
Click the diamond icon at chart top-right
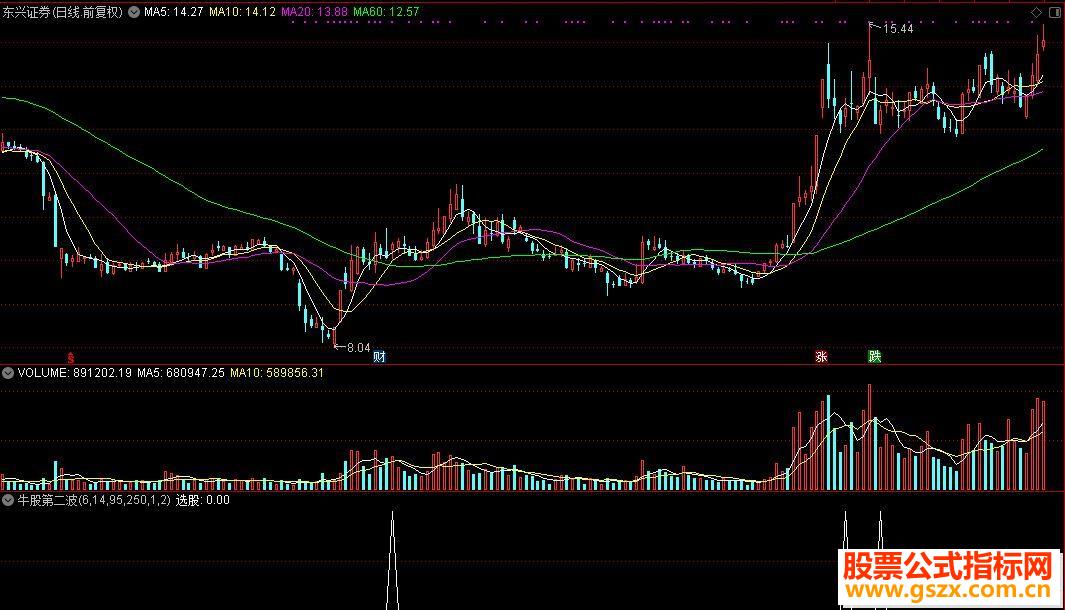pos(1036,12)
